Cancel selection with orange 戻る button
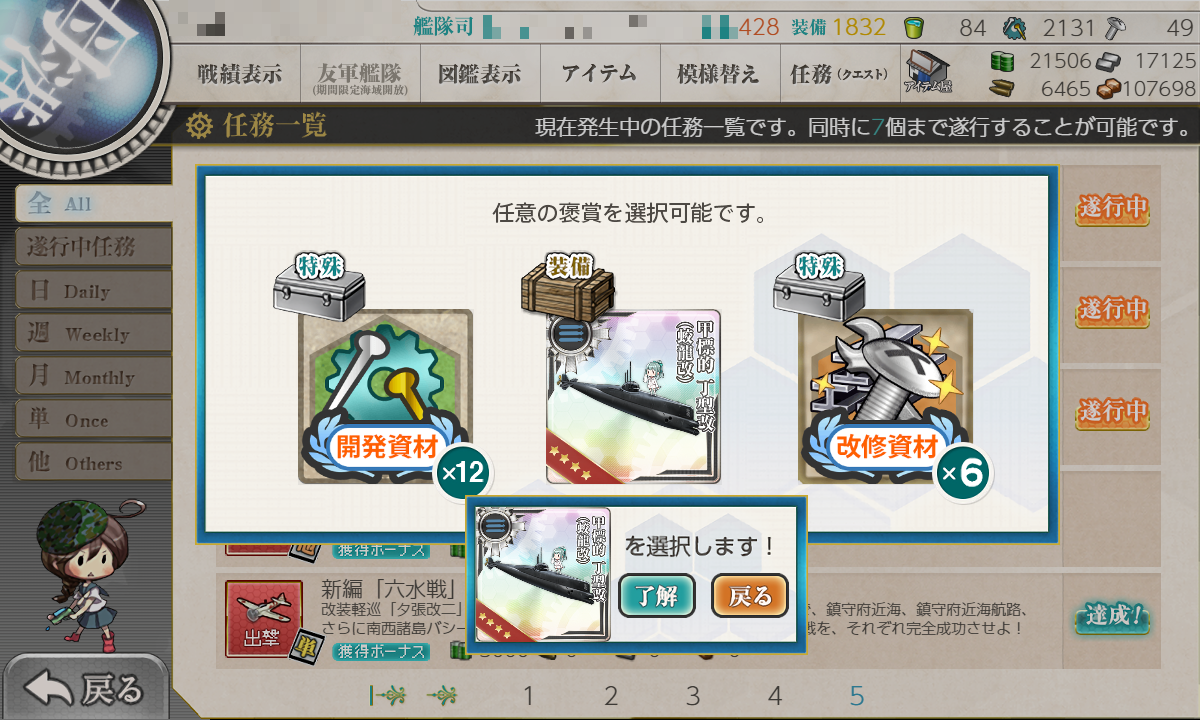1200x720 pixels. coord(750,597)
